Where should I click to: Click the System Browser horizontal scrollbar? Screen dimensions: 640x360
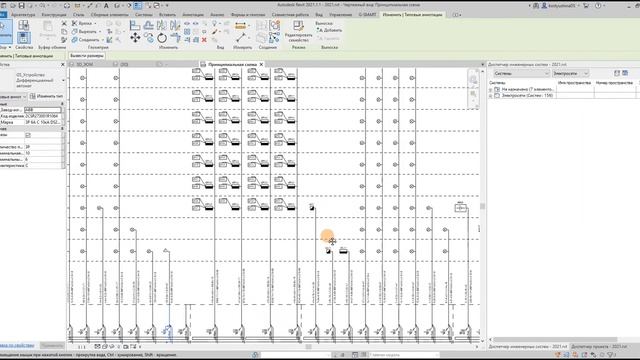tap(555, 340)
